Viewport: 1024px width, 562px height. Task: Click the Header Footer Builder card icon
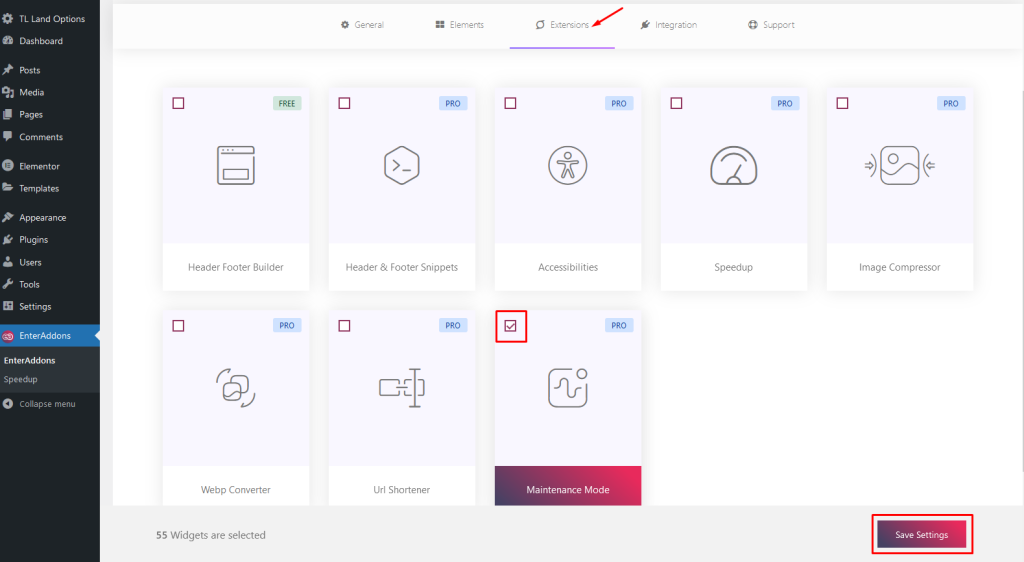coord(236,165)
